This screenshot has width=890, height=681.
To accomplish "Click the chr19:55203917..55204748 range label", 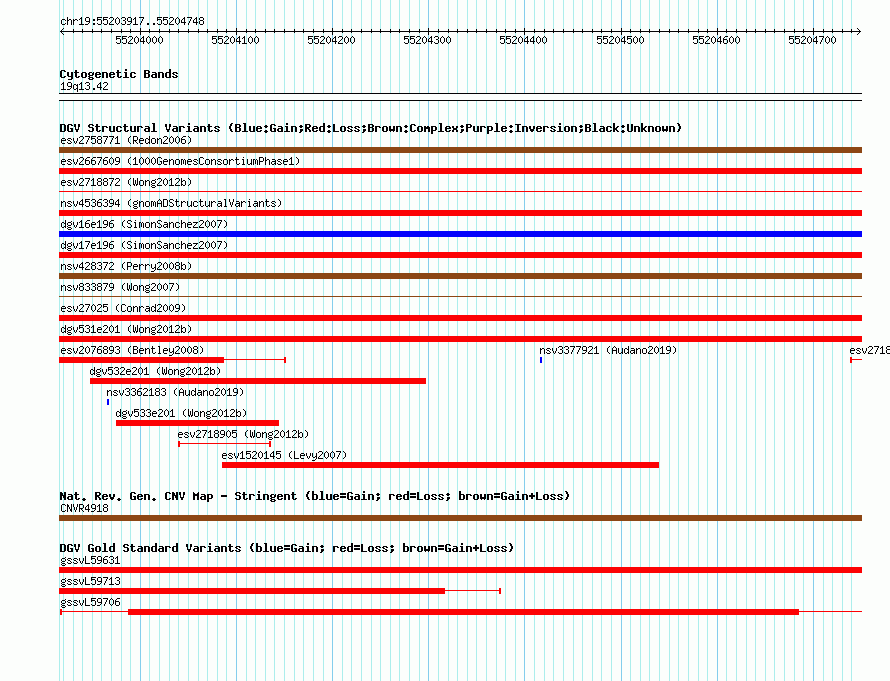I will click(x=132, y=21).
